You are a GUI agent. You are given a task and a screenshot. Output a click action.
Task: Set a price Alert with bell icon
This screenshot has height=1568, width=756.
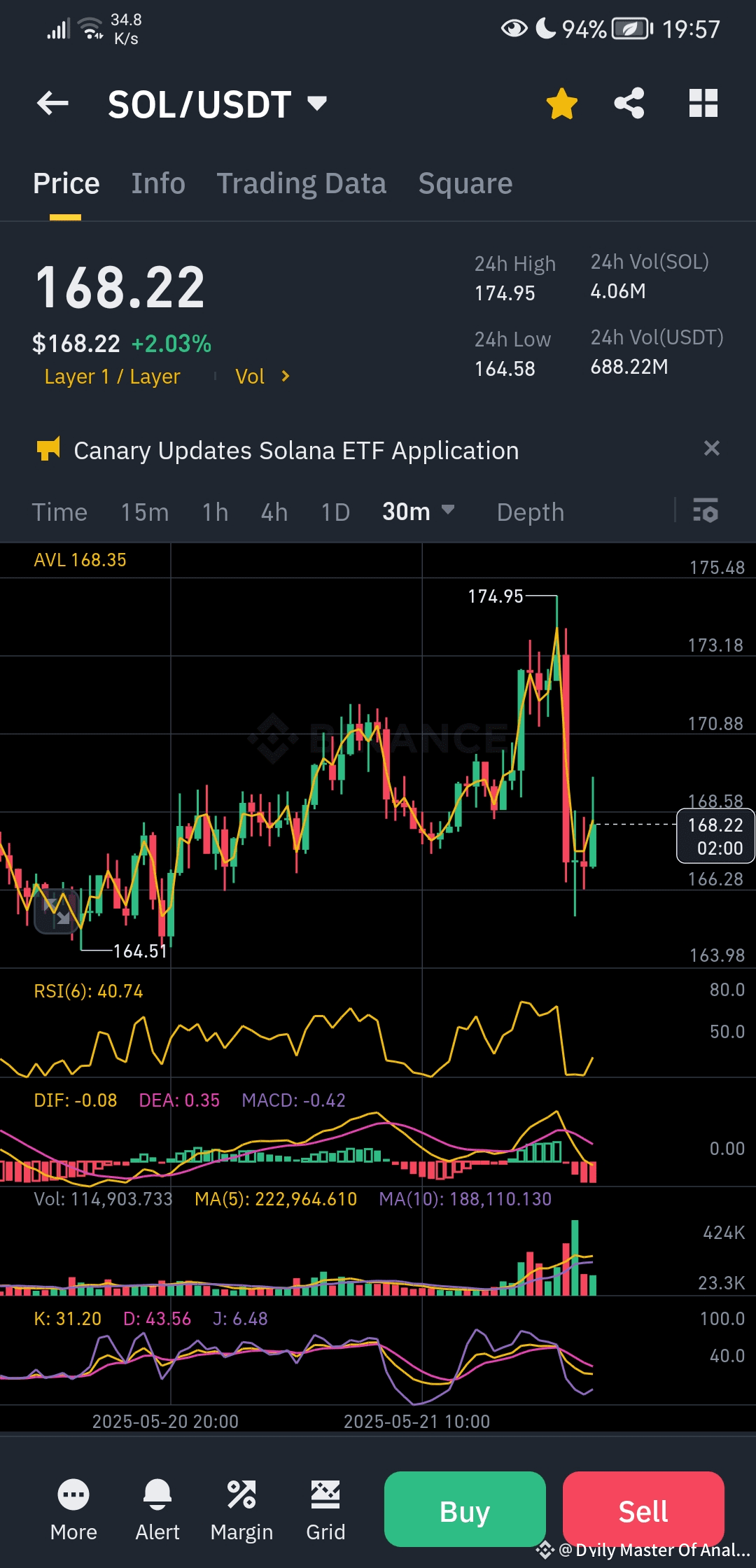click(x=157, y=1511)
